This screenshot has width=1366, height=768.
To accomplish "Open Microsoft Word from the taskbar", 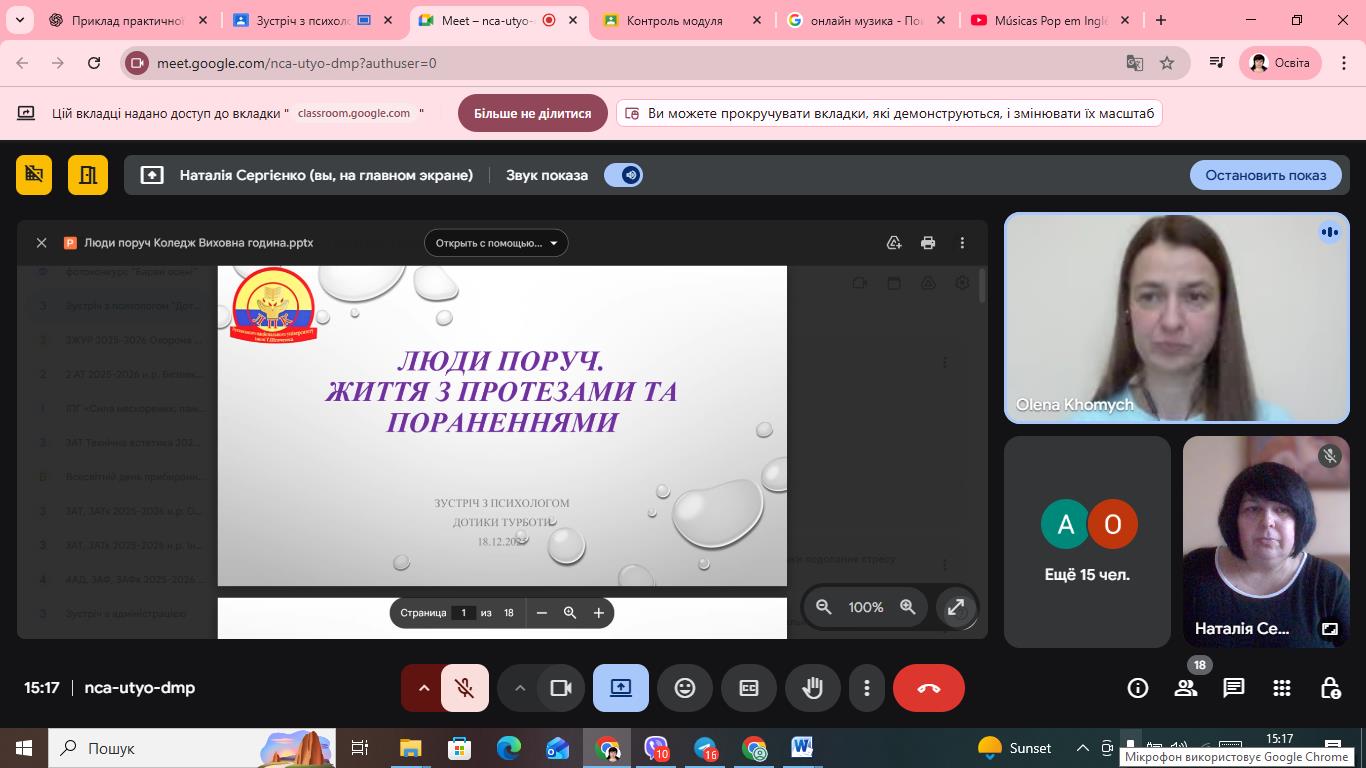I will (802, 748).
